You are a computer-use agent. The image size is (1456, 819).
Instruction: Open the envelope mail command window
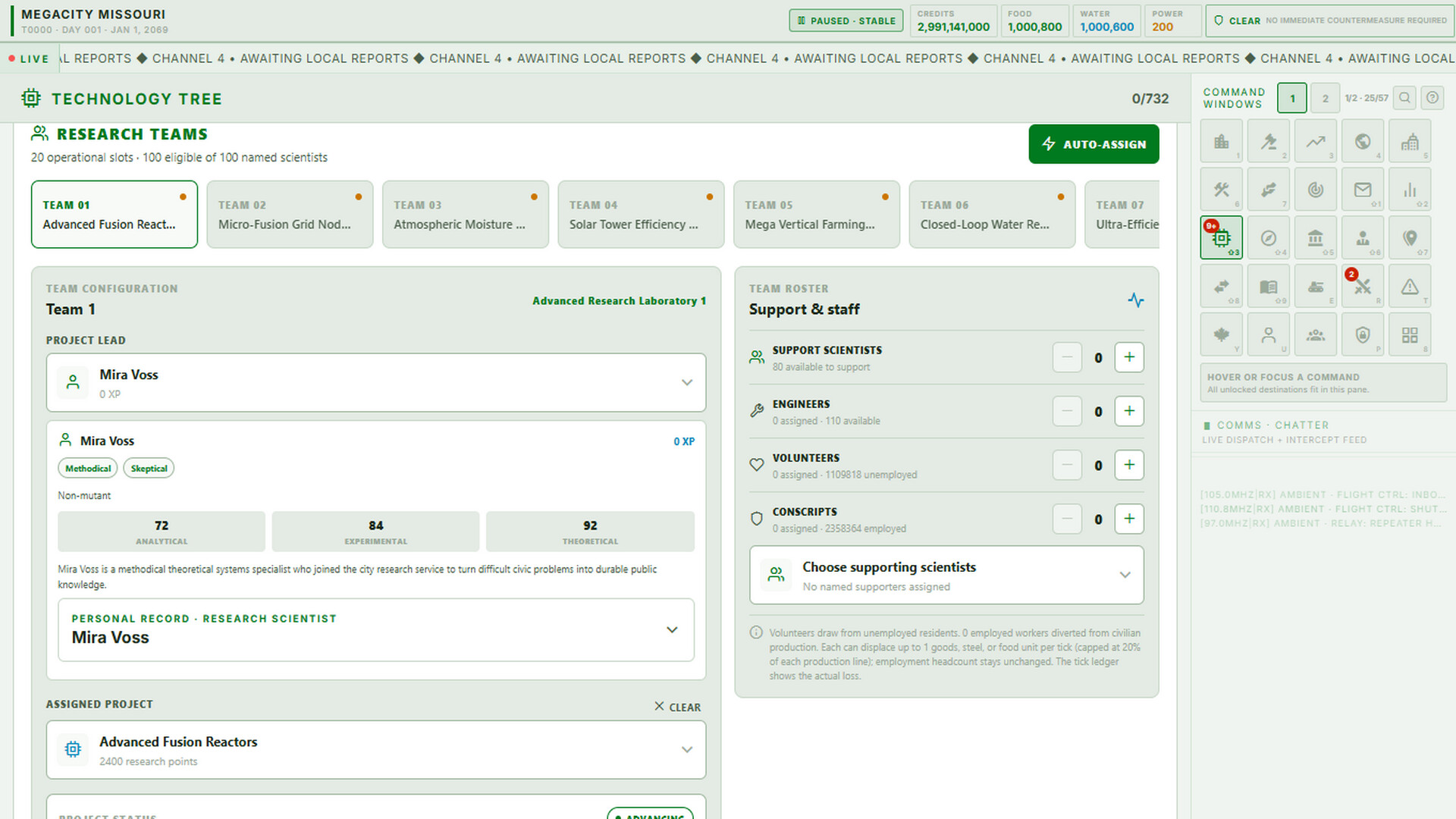pos(1363,190)
